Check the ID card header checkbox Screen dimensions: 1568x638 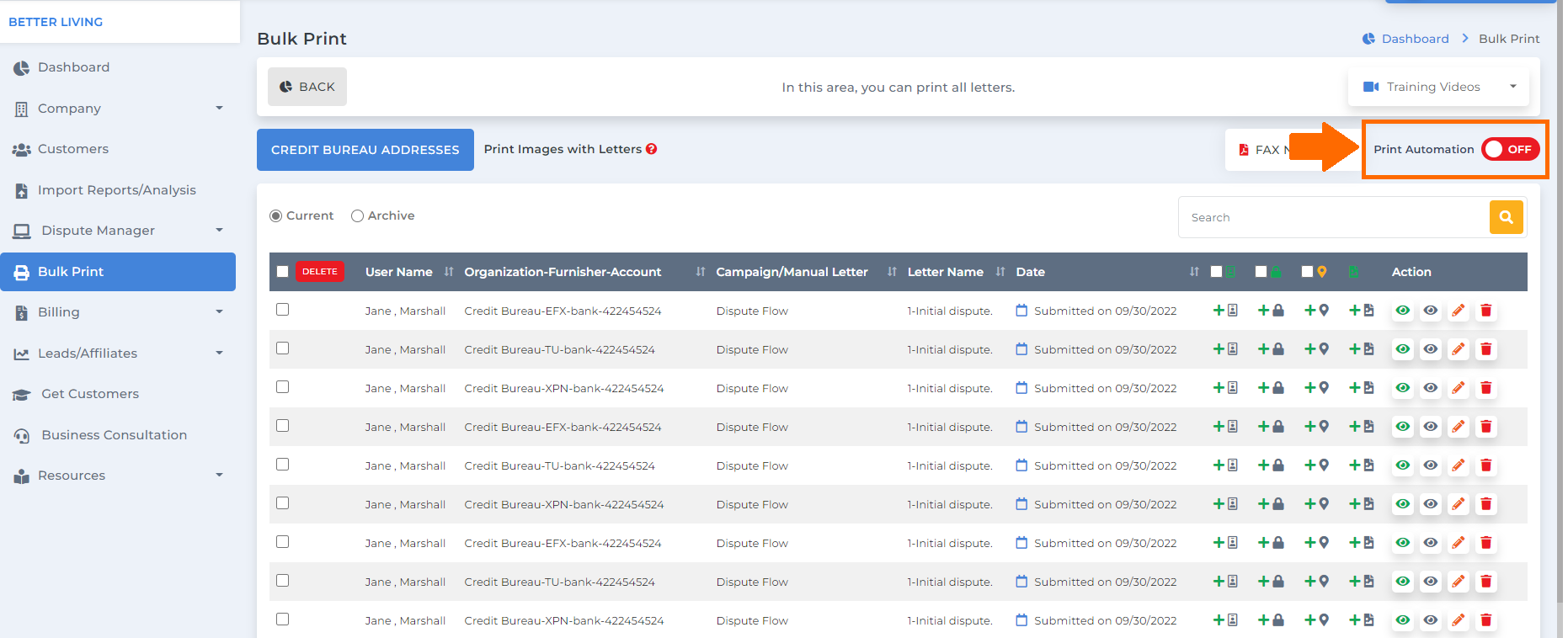1217,272
